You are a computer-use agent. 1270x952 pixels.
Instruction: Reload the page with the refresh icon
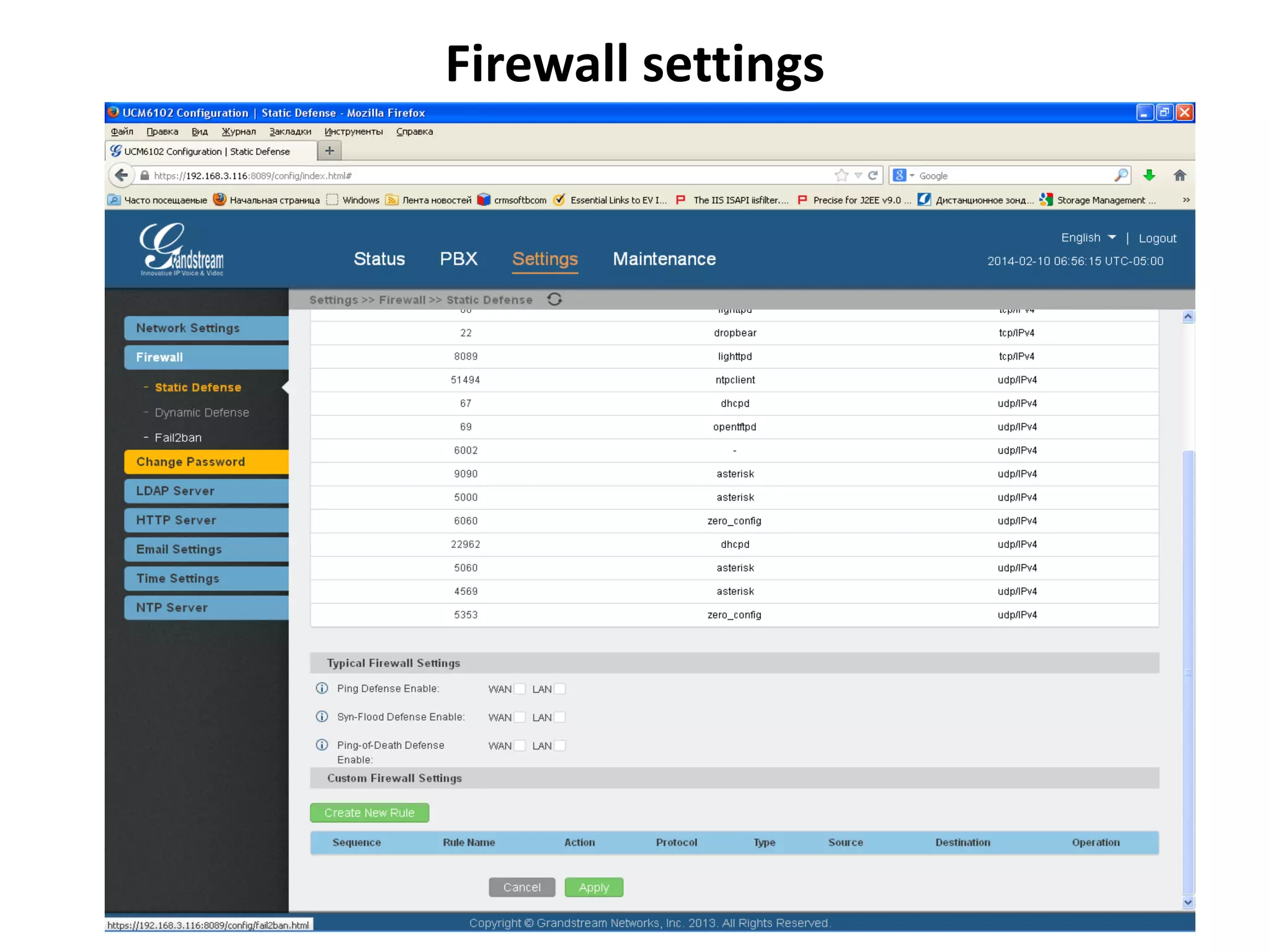pos(873,175)
